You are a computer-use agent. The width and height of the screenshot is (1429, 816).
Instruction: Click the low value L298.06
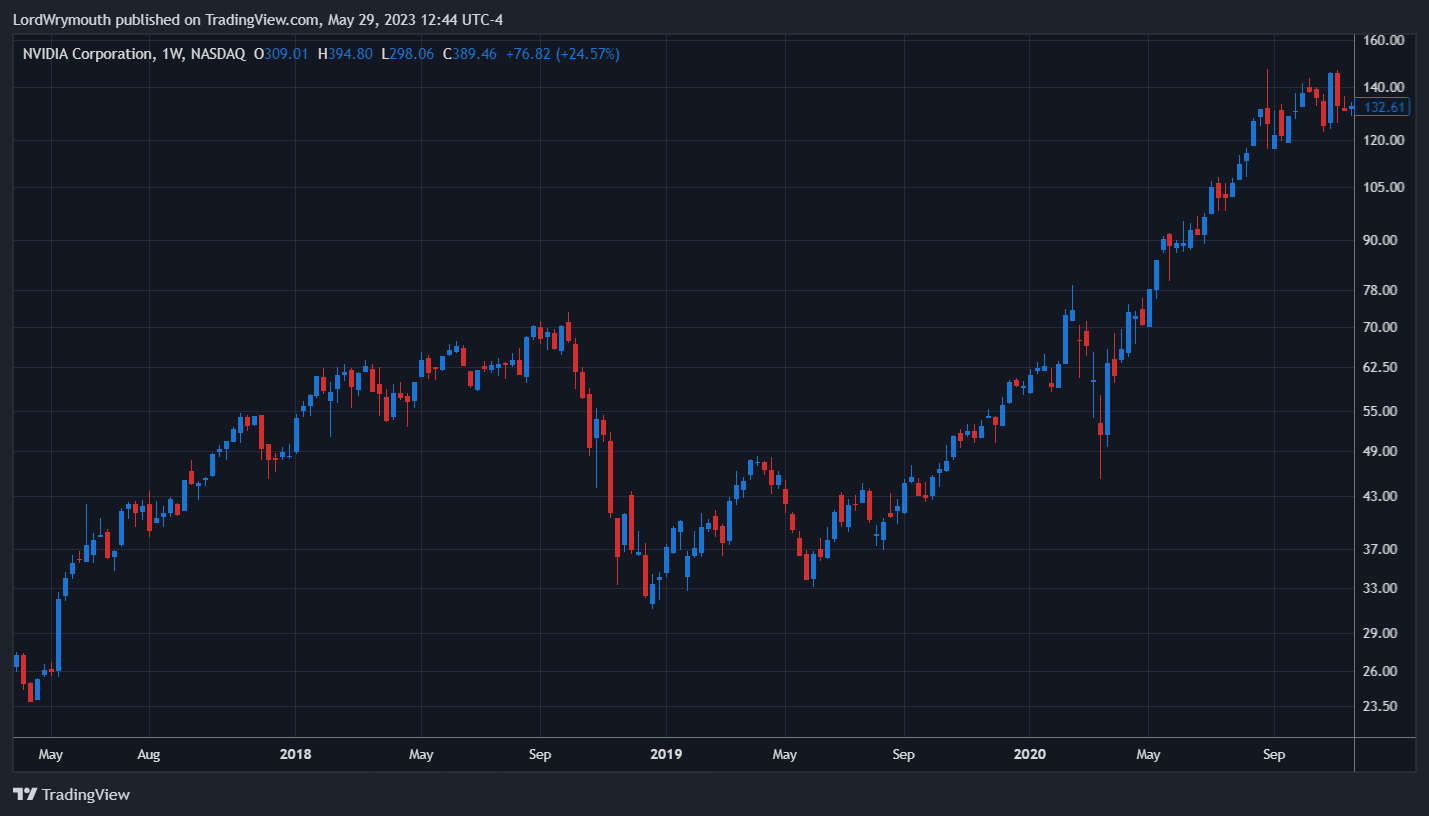[408, 54]
